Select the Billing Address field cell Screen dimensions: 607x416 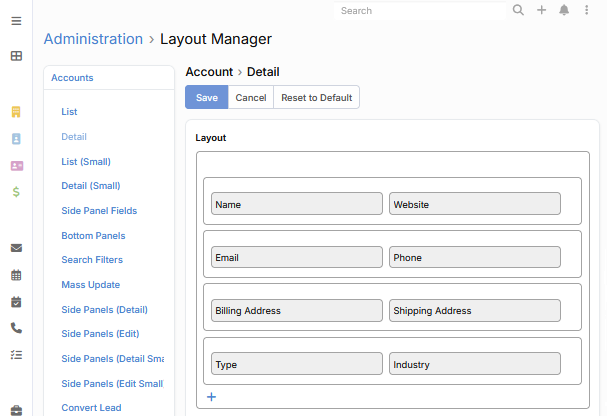tap(296, 311)
